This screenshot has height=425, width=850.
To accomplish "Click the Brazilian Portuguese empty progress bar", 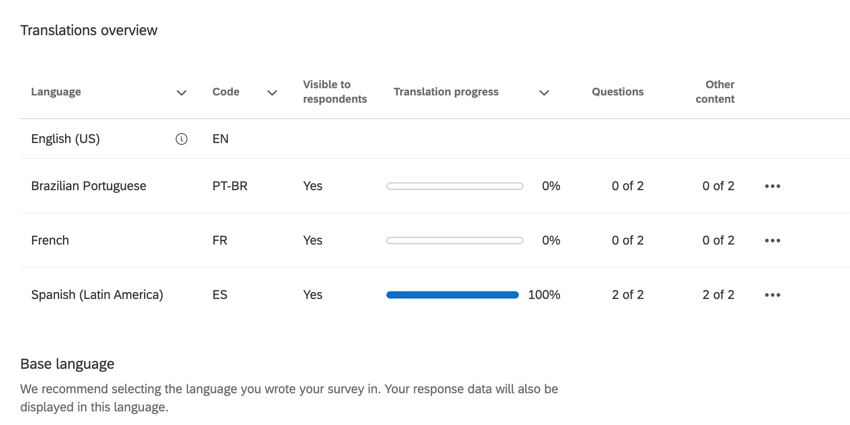I will (x=454, y=186).
